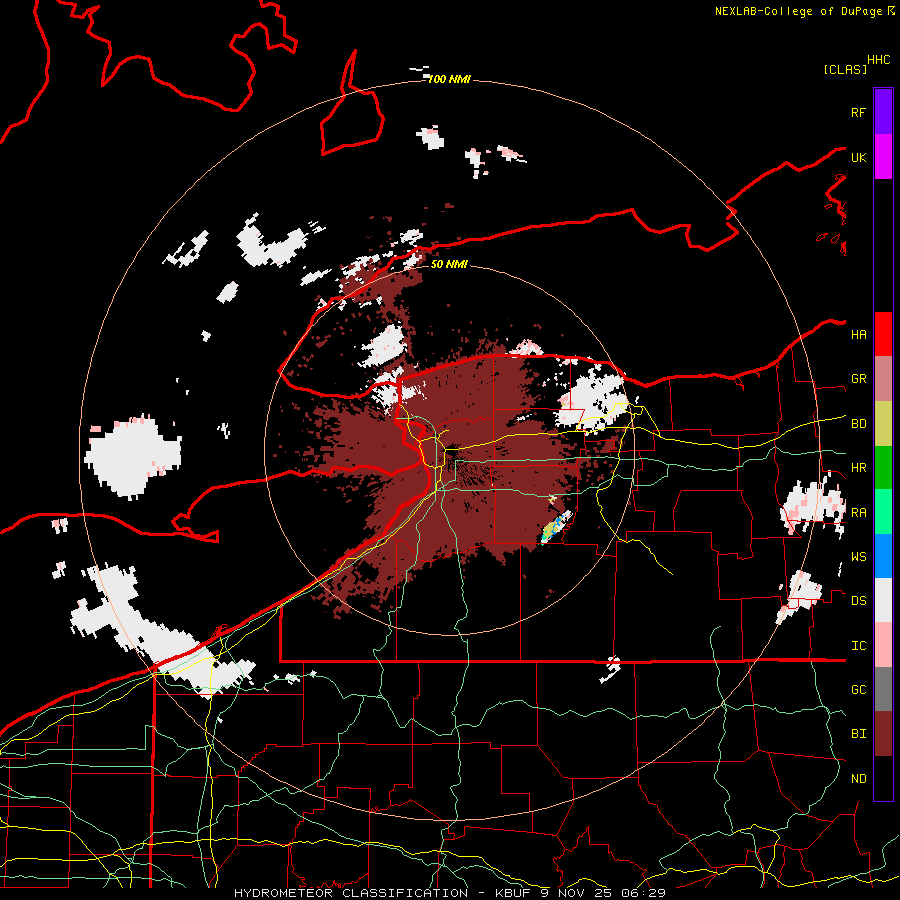This screenshot has width=900, height=900.
Task: Click the RA light green legend swatch
Action: (883, 512)
